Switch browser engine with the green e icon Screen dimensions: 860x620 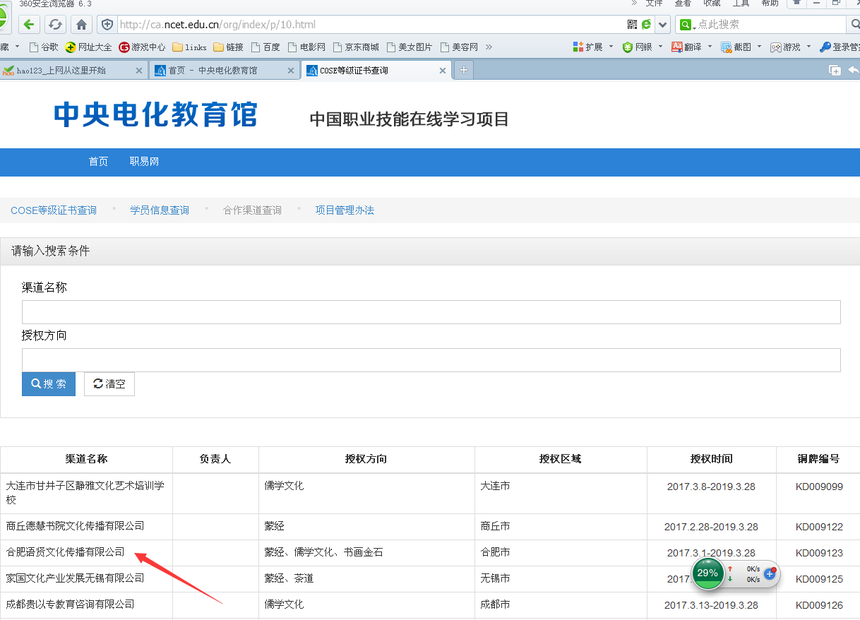point(647,24)
